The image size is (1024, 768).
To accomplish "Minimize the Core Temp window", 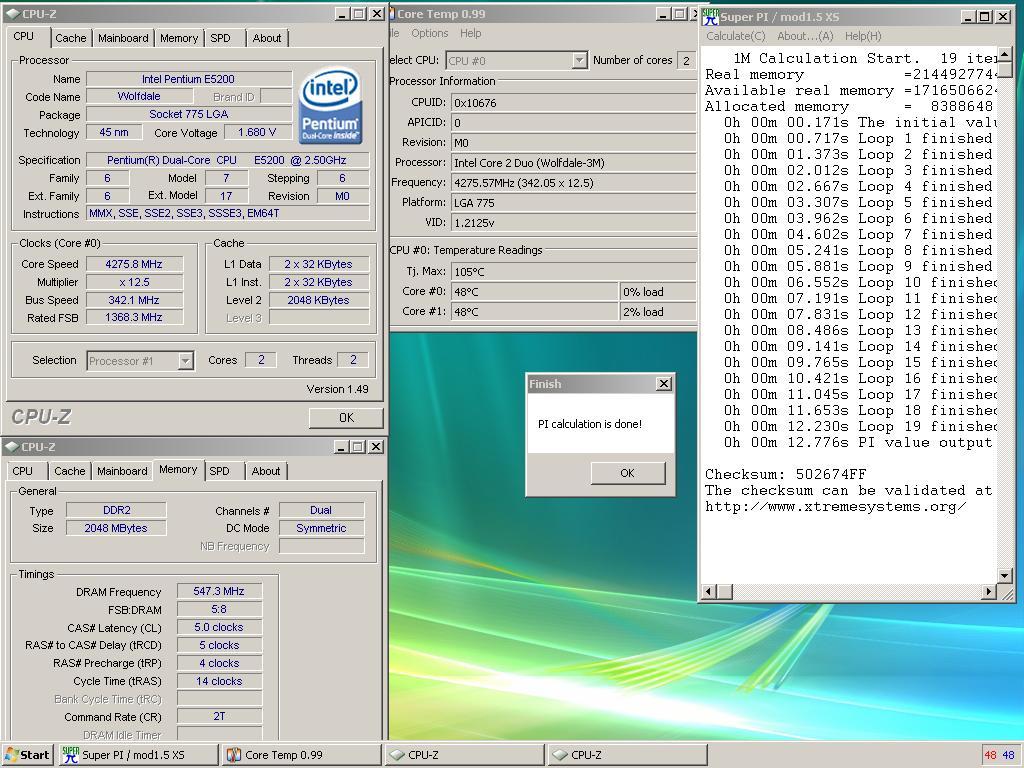I will 662,14.
